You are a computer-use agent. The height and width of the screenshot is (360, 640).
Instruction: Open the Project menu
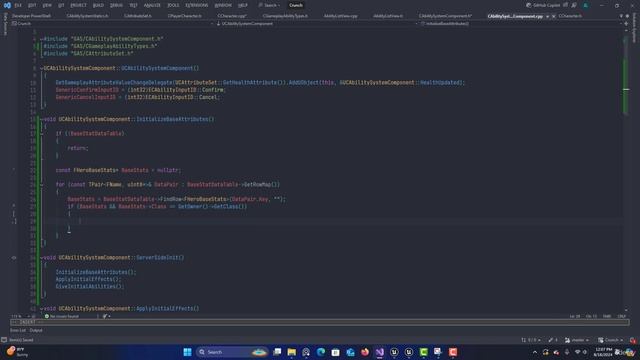78,5
